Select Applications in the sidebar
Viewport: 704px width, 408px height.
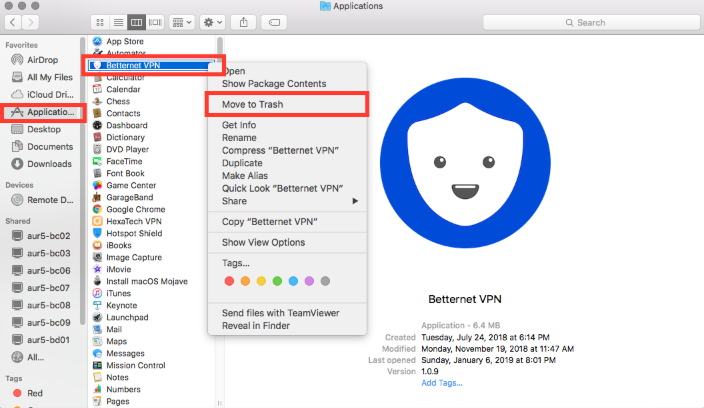(43, 112)
